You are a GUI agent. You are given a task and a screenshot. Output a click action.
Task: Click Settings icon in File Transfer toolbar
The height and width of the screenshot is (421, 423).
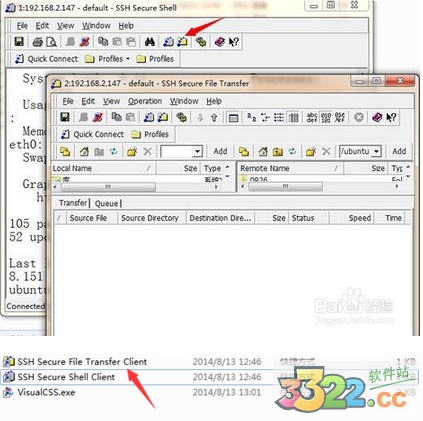tap(181, 117)
